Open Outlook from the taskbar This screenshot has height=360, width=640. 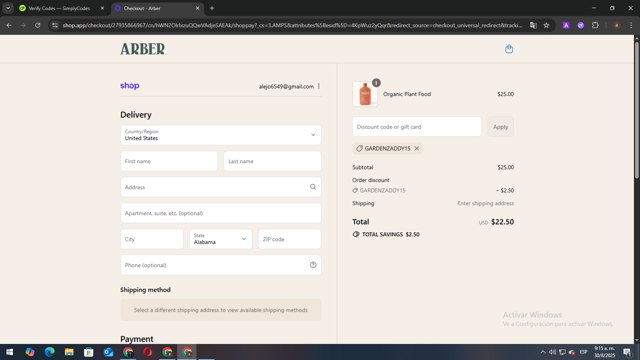pos(108,352)
